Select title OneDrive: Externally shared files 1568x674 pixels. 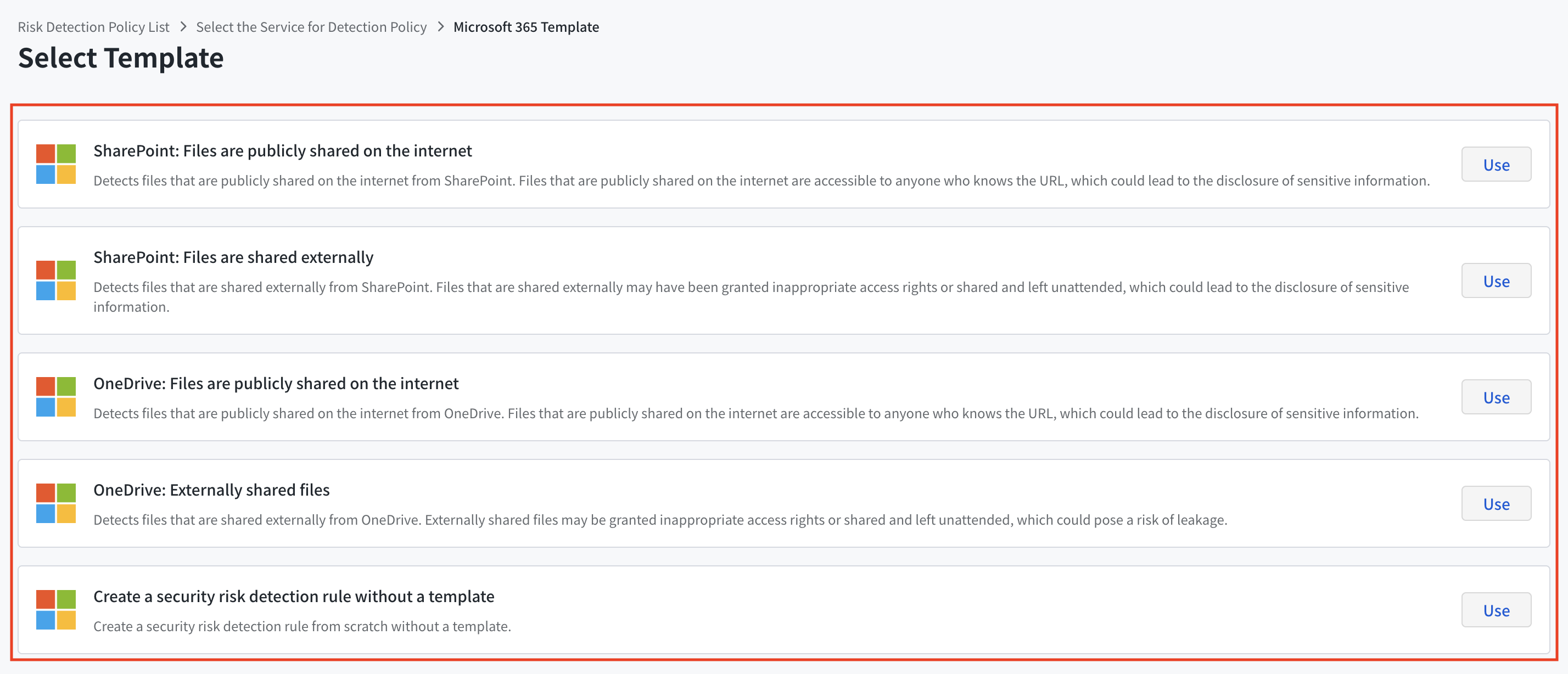tap(211, 490)
